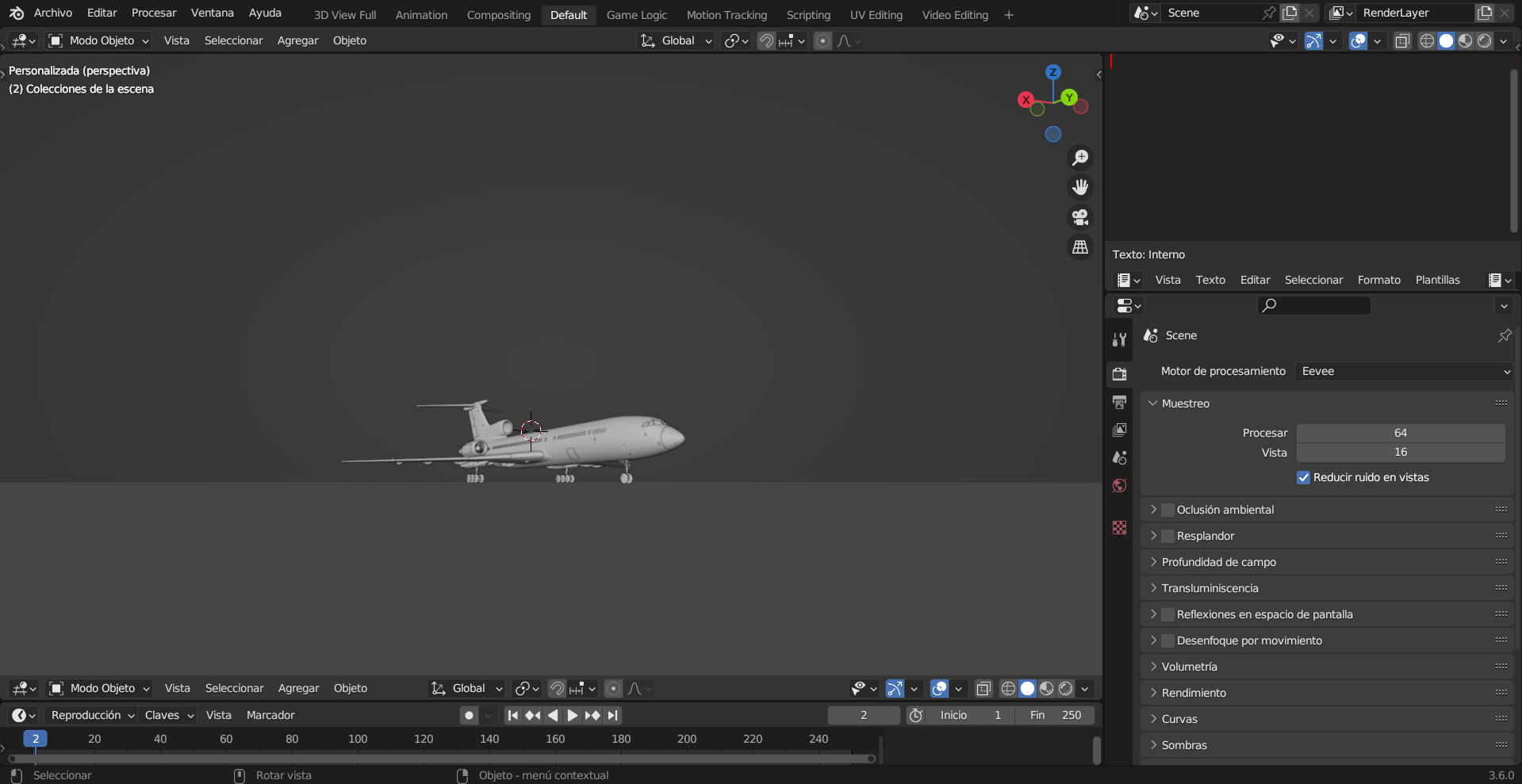Open the Render properties tab icon
Image resolution: width=1522 pixels, height=784 pixels.
[1119, 373]
